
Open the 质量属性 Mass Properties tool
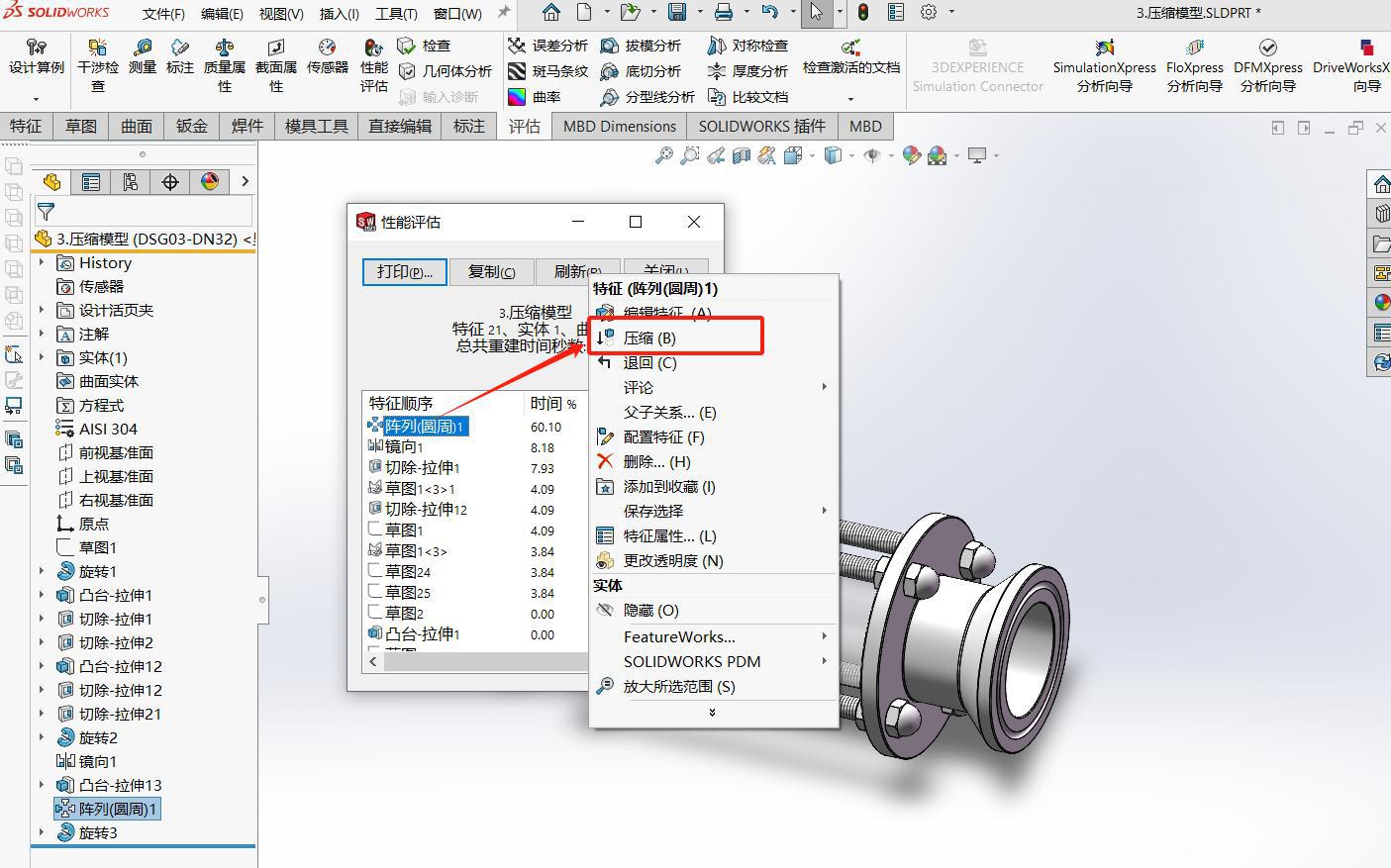click(223, 66)
